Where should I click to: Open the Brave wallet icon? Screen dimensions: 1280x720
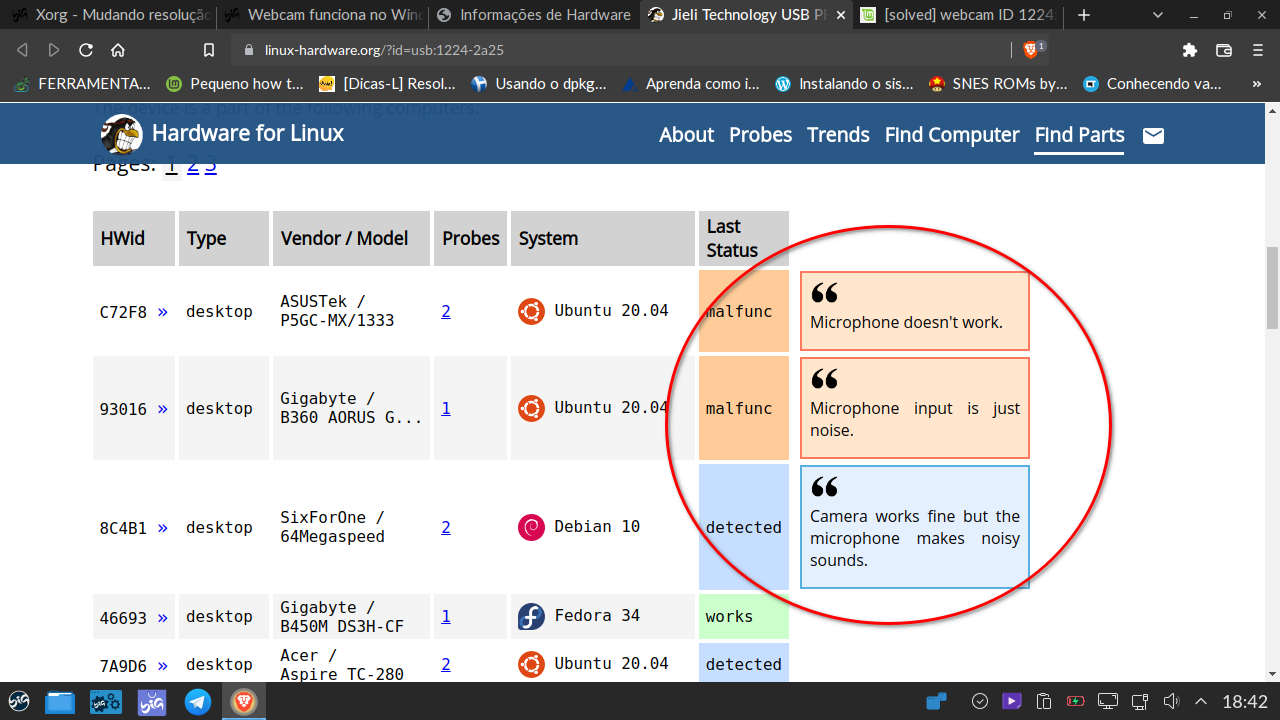point(1223,50)
